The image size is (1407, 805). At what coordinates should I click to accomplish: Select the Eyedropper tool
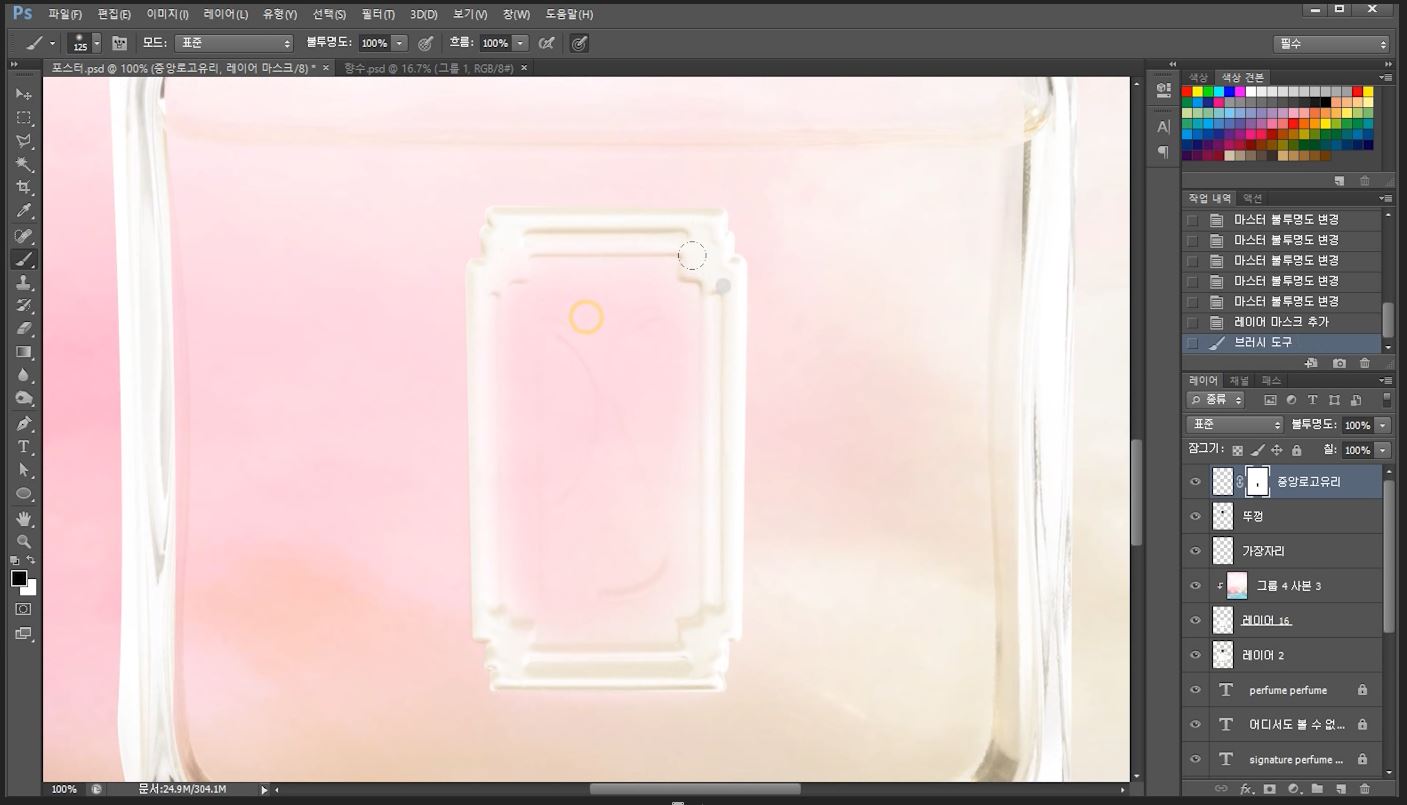coord(24,212)
